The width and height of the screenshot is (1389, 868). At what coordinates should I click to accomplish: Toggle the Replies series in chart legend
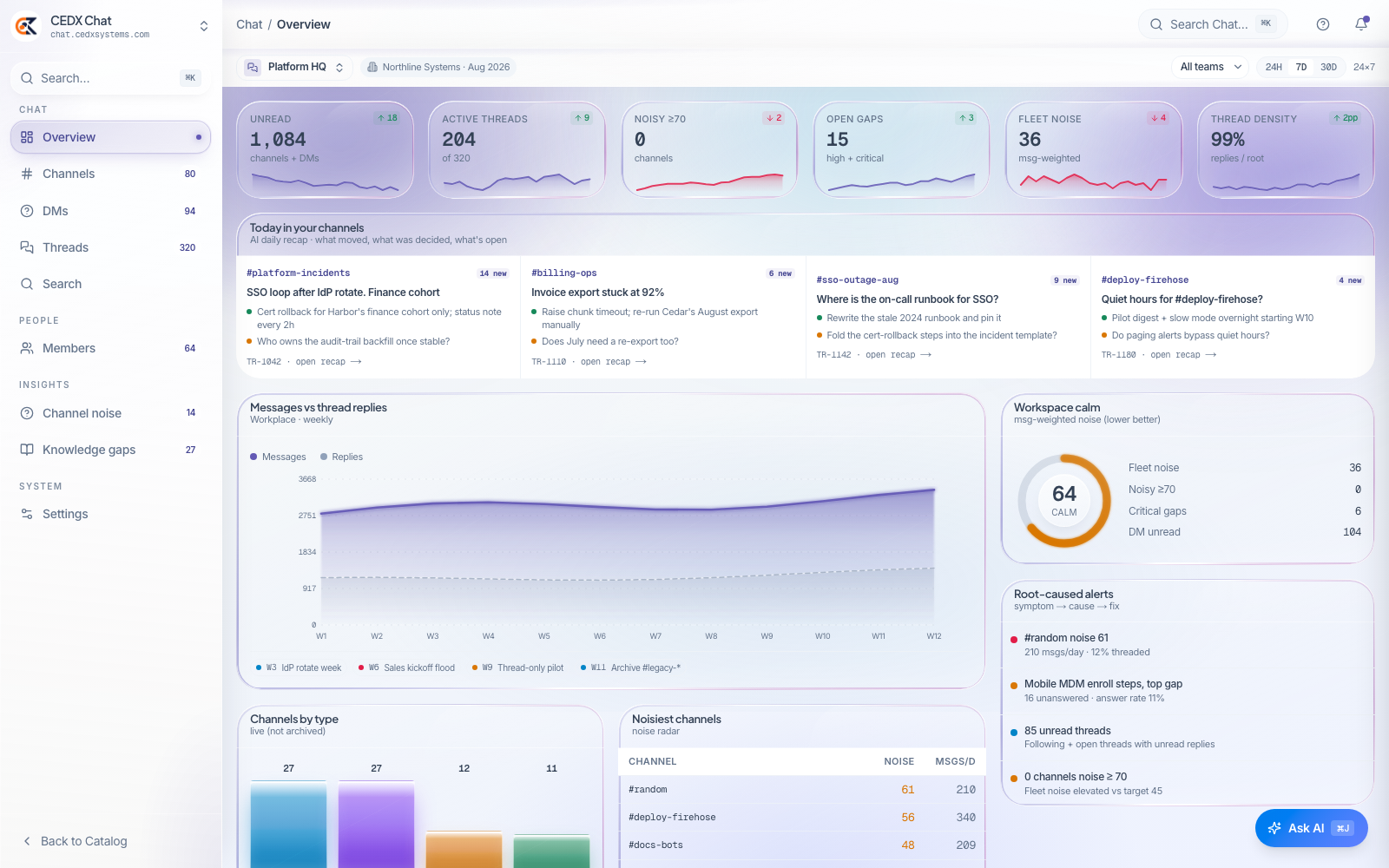point(341,457)
